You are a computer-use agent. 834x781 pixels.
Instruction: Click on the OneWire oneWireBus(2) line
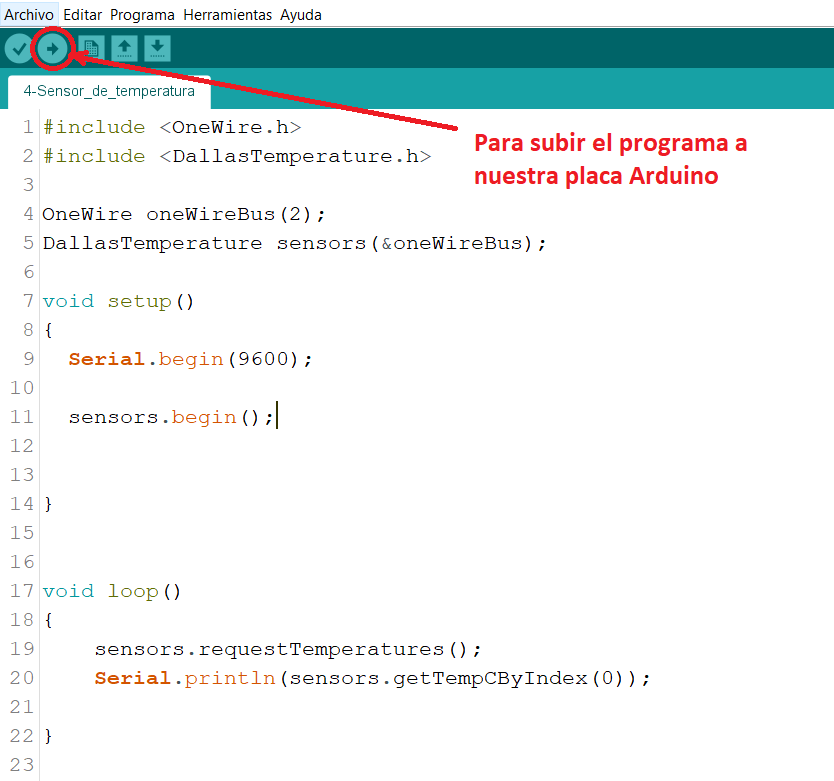click(x=184, y=215)
